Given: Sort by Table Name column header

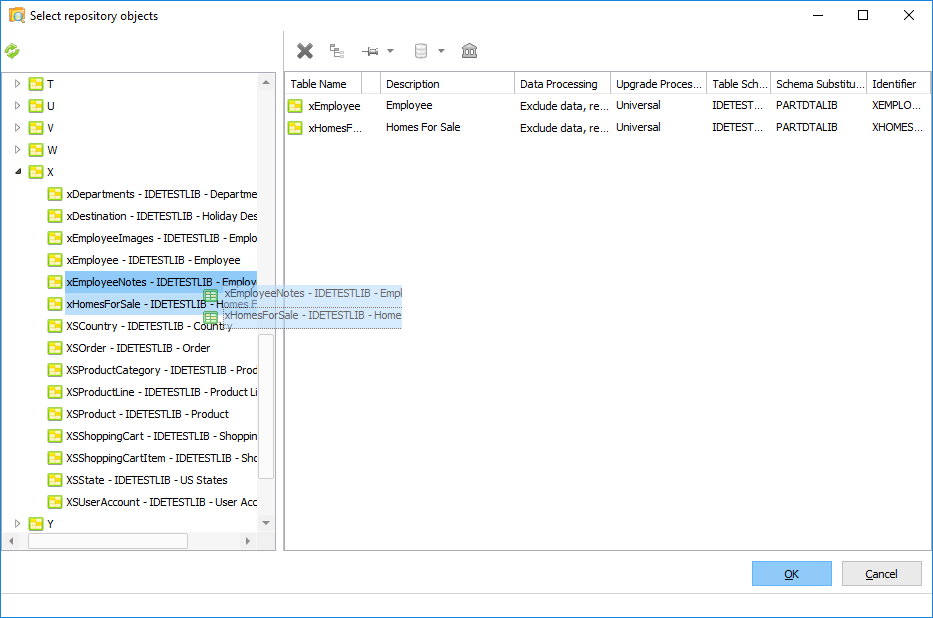Looking at the screenshot, I should [x=324, y=84].
